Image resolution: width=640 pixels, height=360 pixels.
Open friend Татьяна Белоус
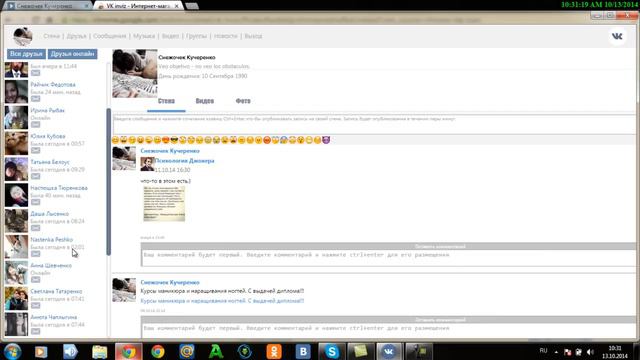(x=50, y=162)
